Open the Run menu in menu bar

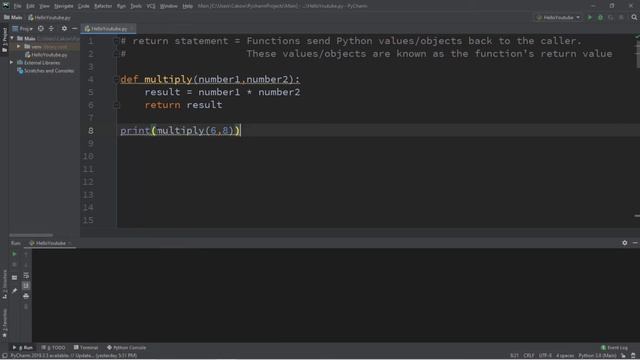click(x=121, y=6)
